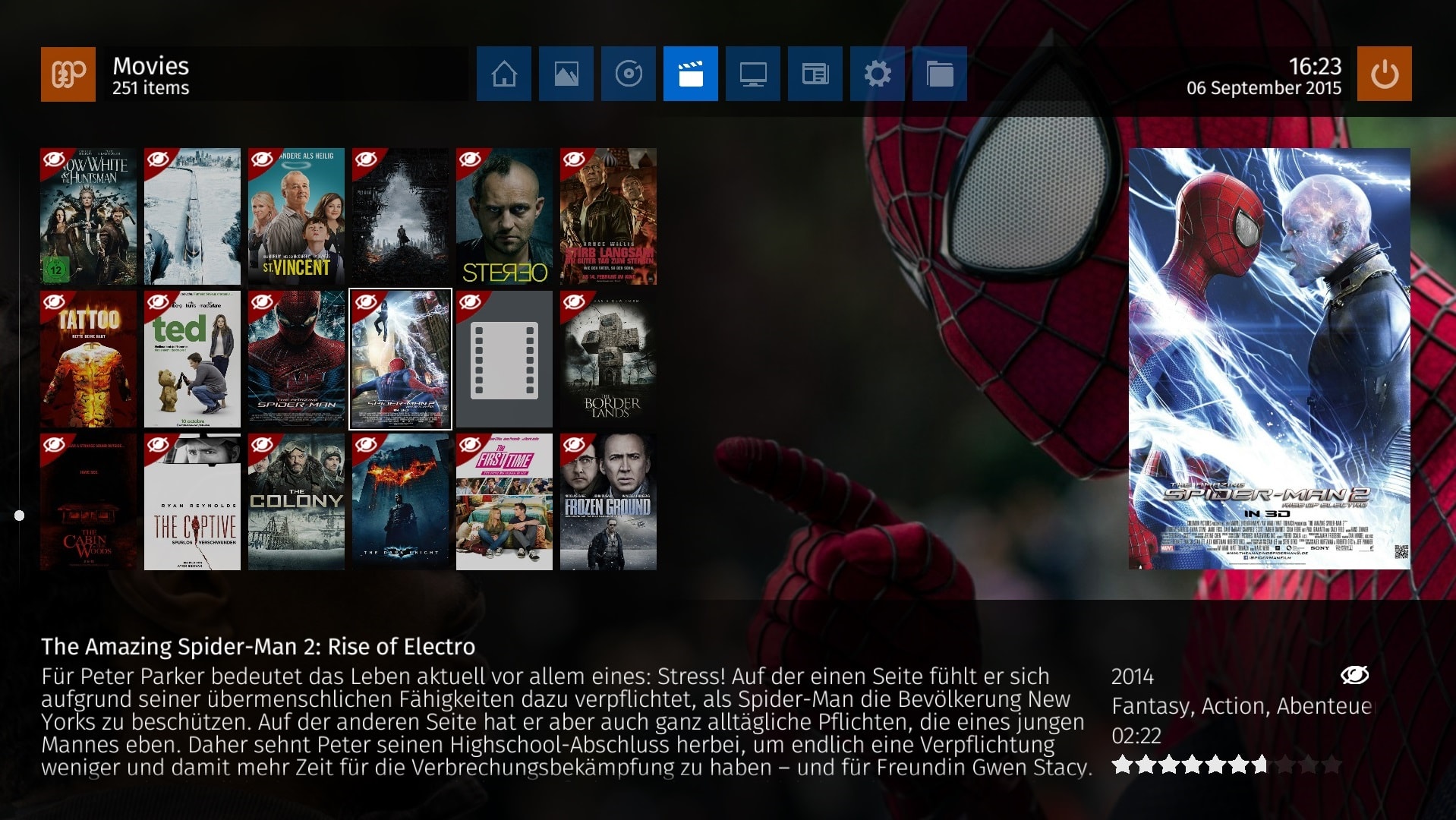Screen dimensions: 1456x820
Task: Toggle watched eye on Snow White poster
Action: point(54,159)
